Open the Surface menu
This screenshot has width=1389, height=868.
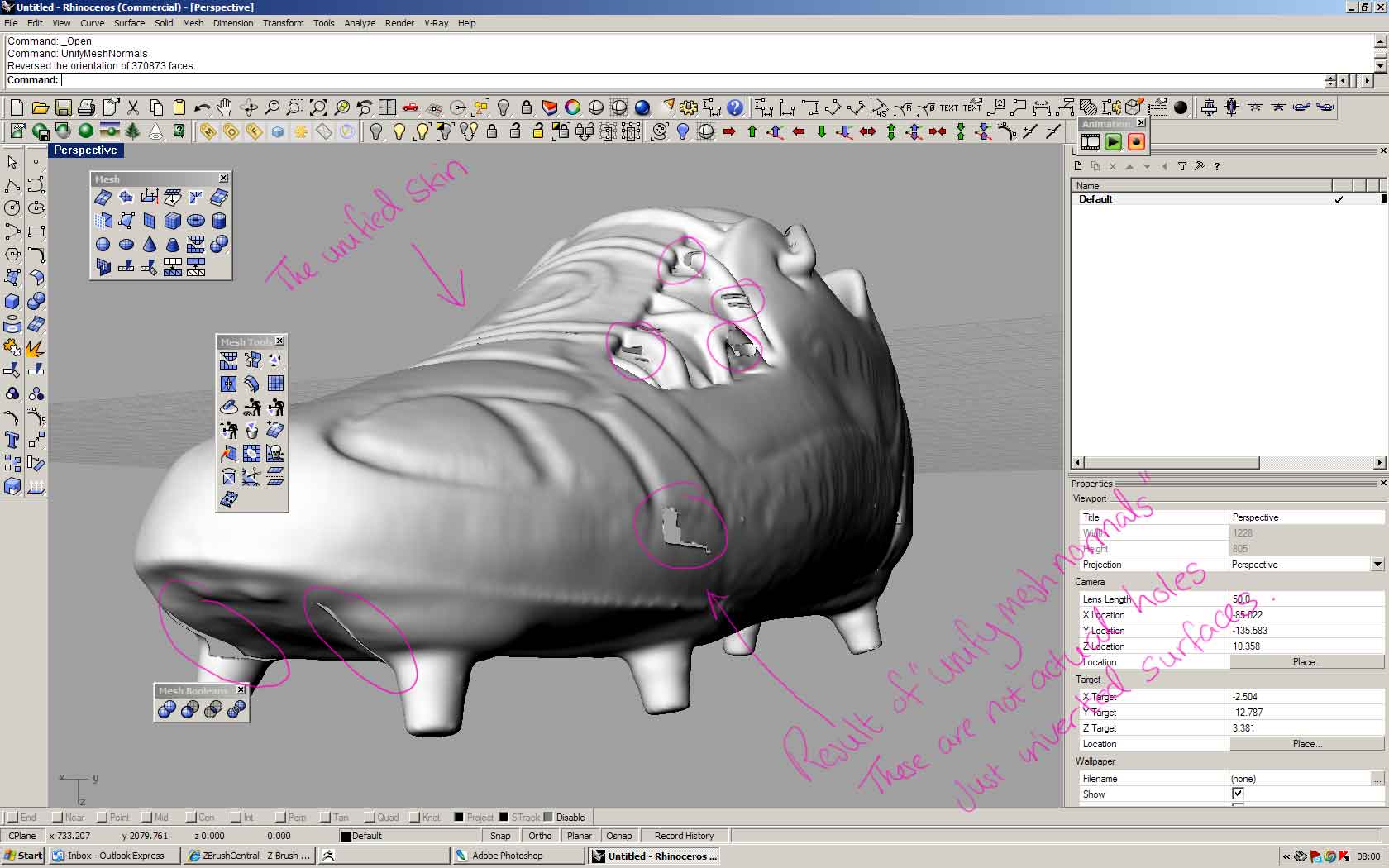pos(130,23)
